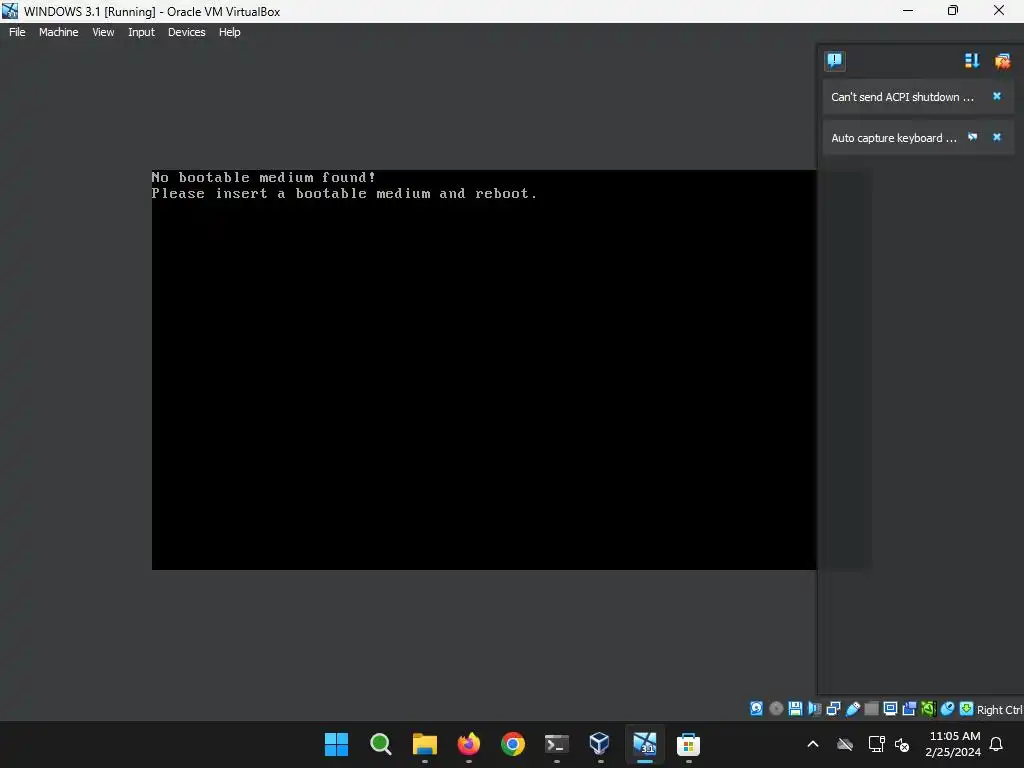Image resolution: width=1024 pixels, height=768 pixels.
Task: Restore down the VirtualBox window
Action: click(953, 10)
